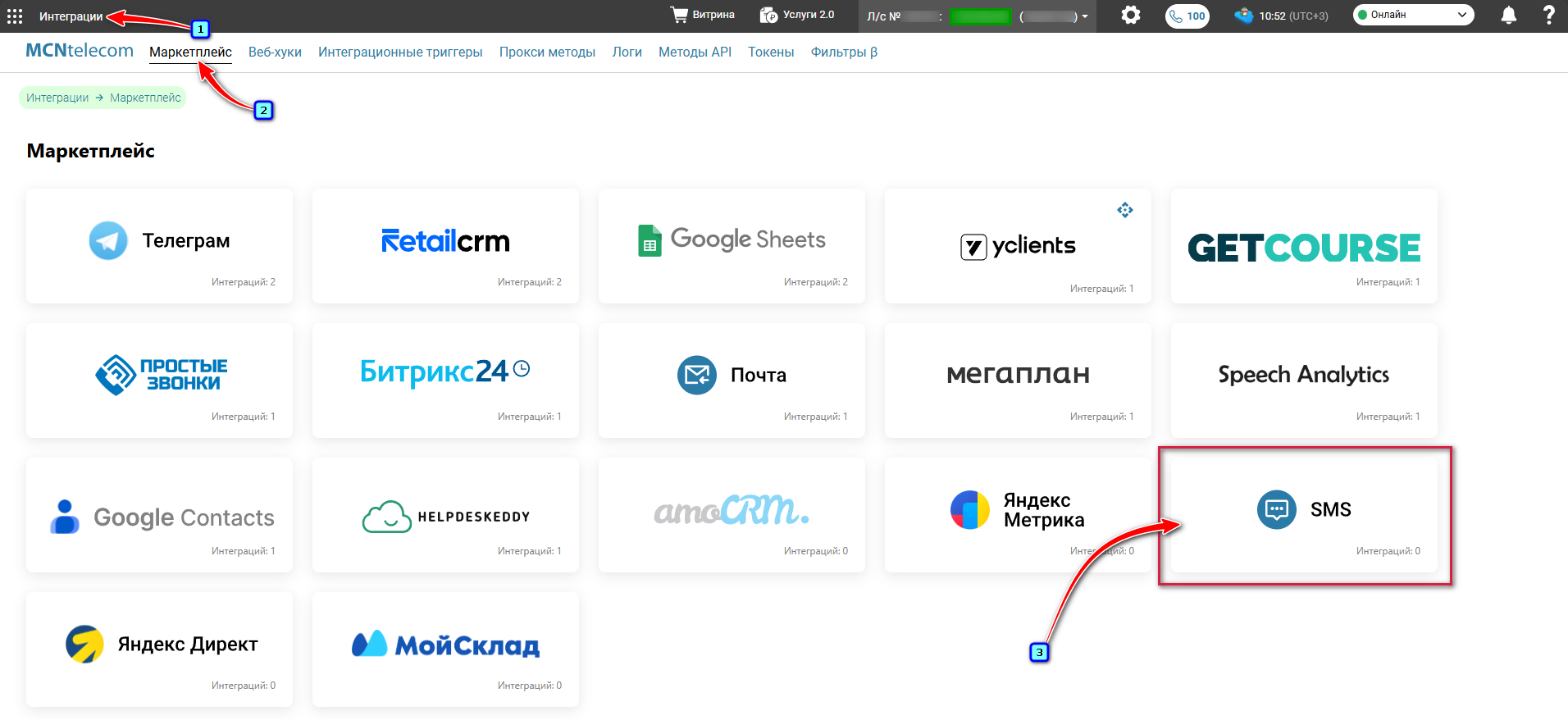Click Интеграции title in top bar
This screenshot has height=720, width=1568.
coord(71,16)
